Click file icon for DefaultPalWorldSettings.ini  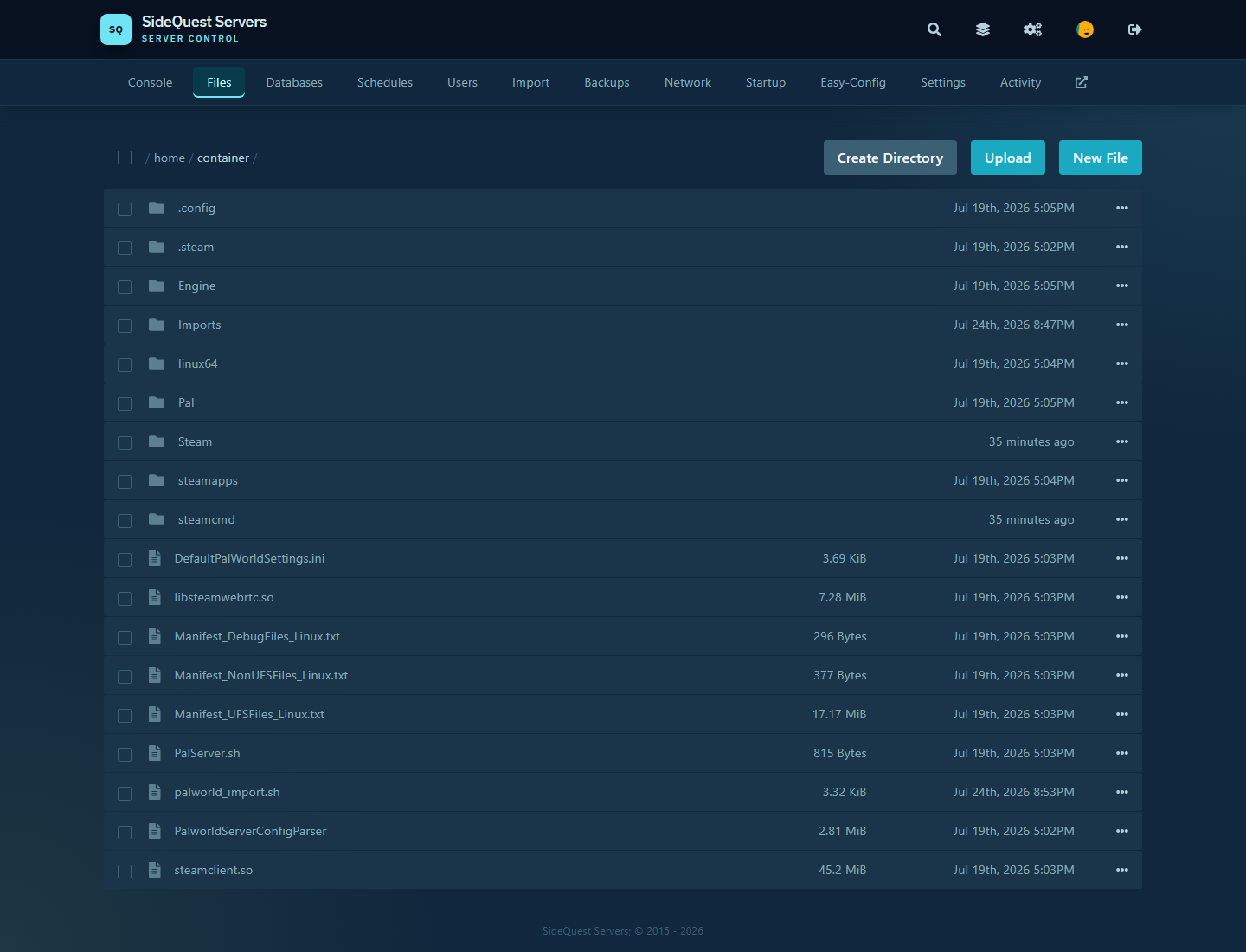(x=155, y=558)
